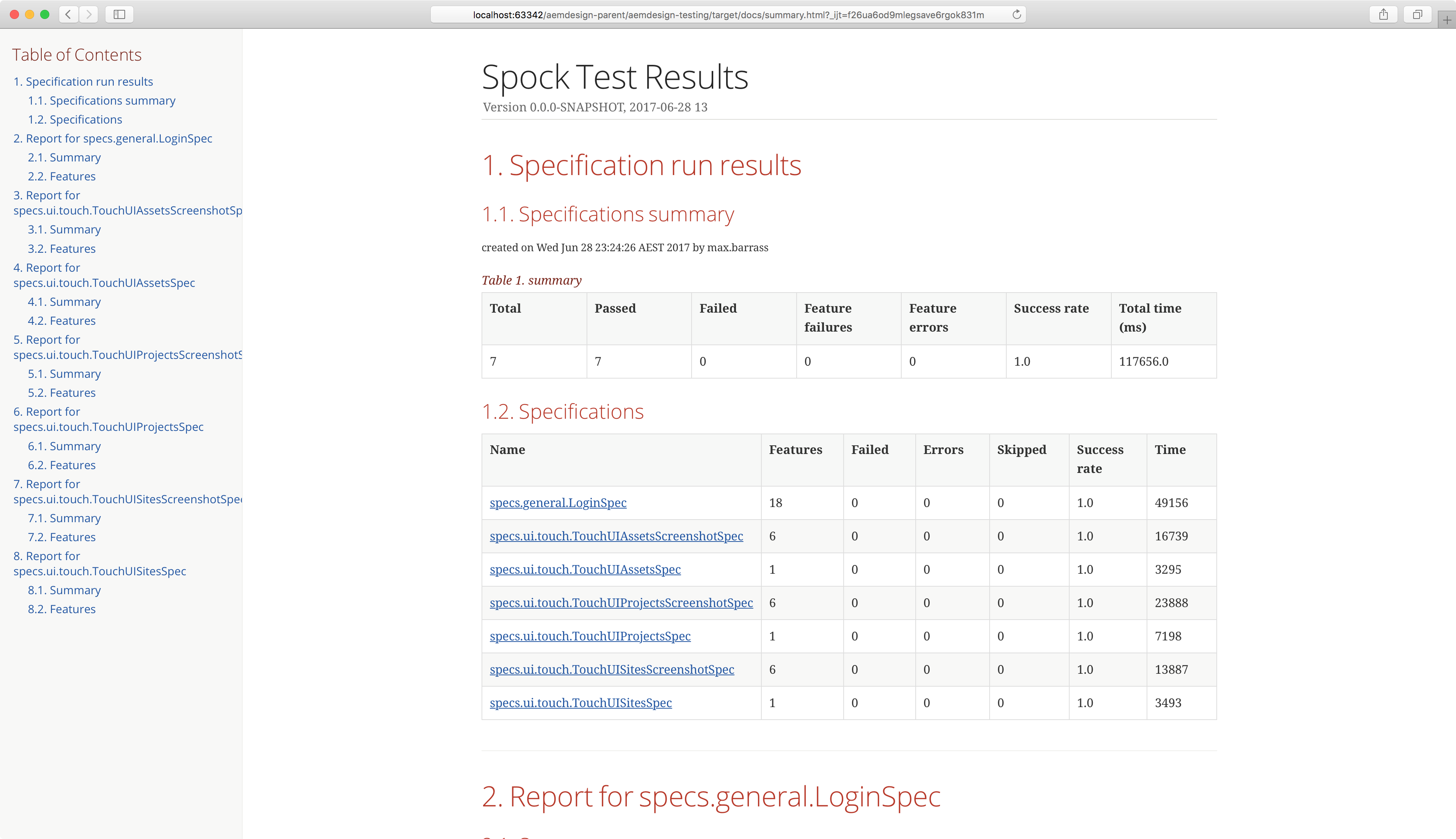
Task: Click the browser sidebar toggle icon
Action: pyautogui.click(x=120, y=14)
